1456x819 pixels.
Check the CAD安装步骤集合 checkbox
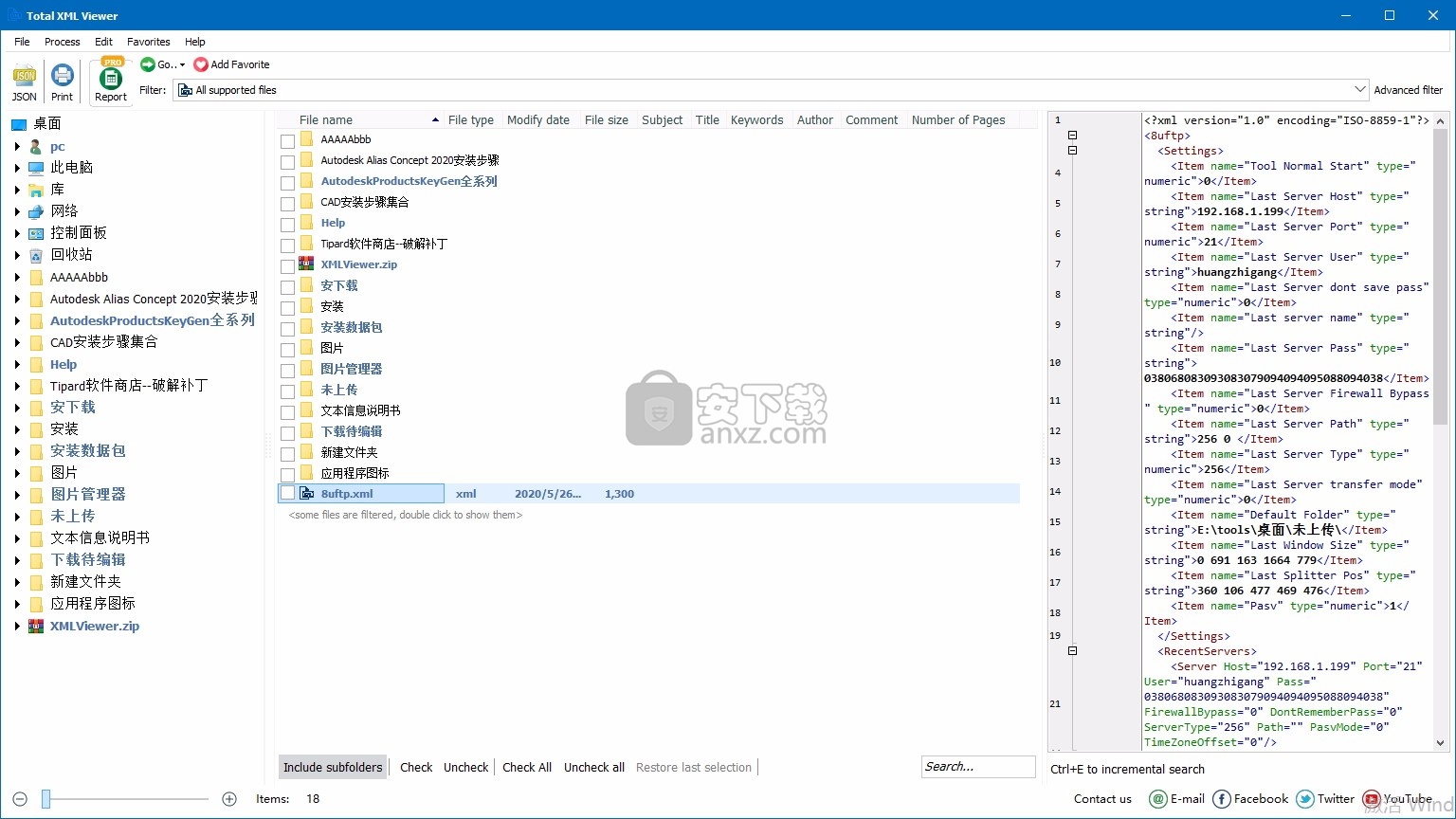pyautogui.click(x=287, y=203)
